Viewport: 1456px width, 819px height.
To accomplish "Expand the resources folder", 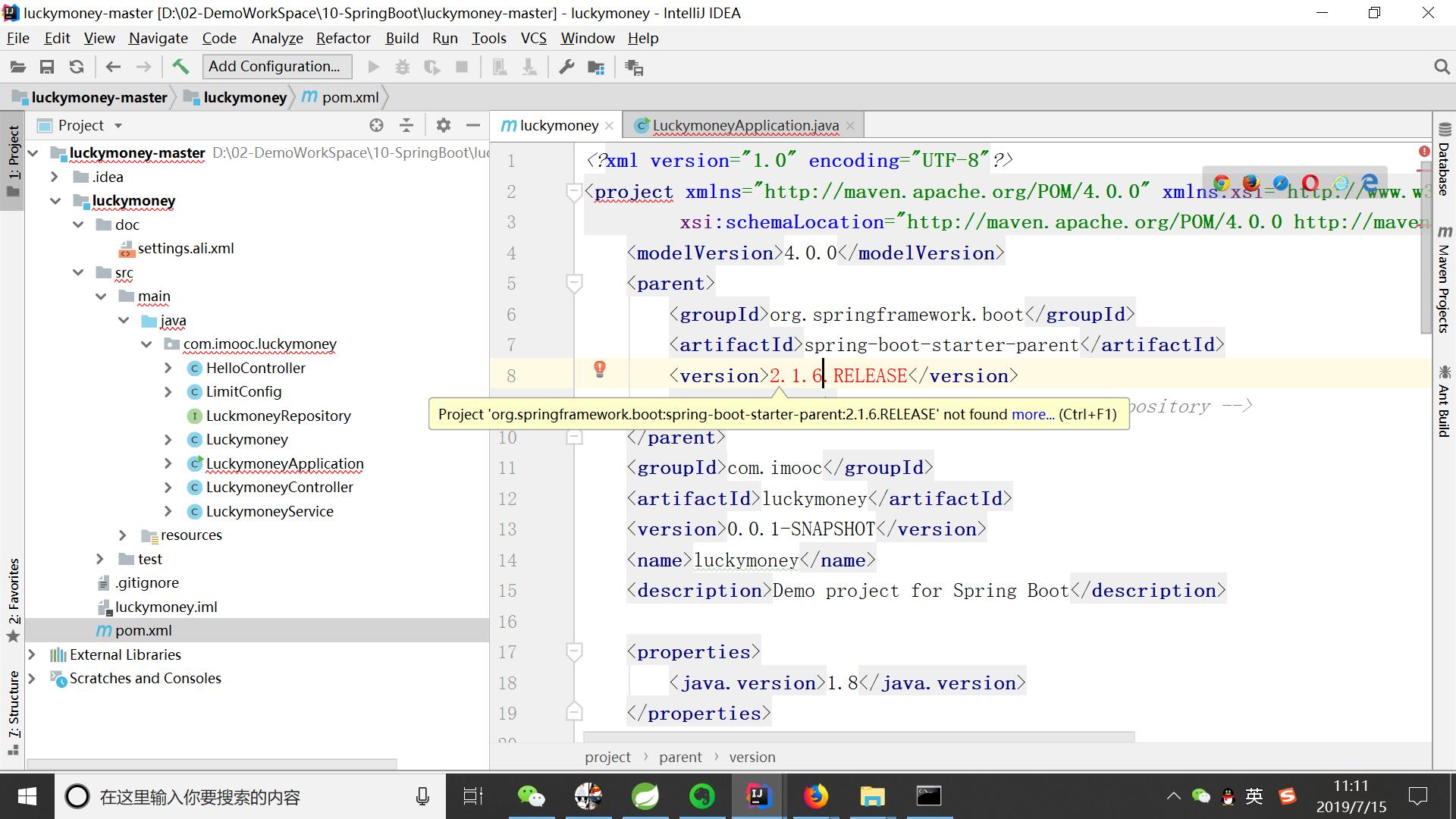I will click(123, 535).
